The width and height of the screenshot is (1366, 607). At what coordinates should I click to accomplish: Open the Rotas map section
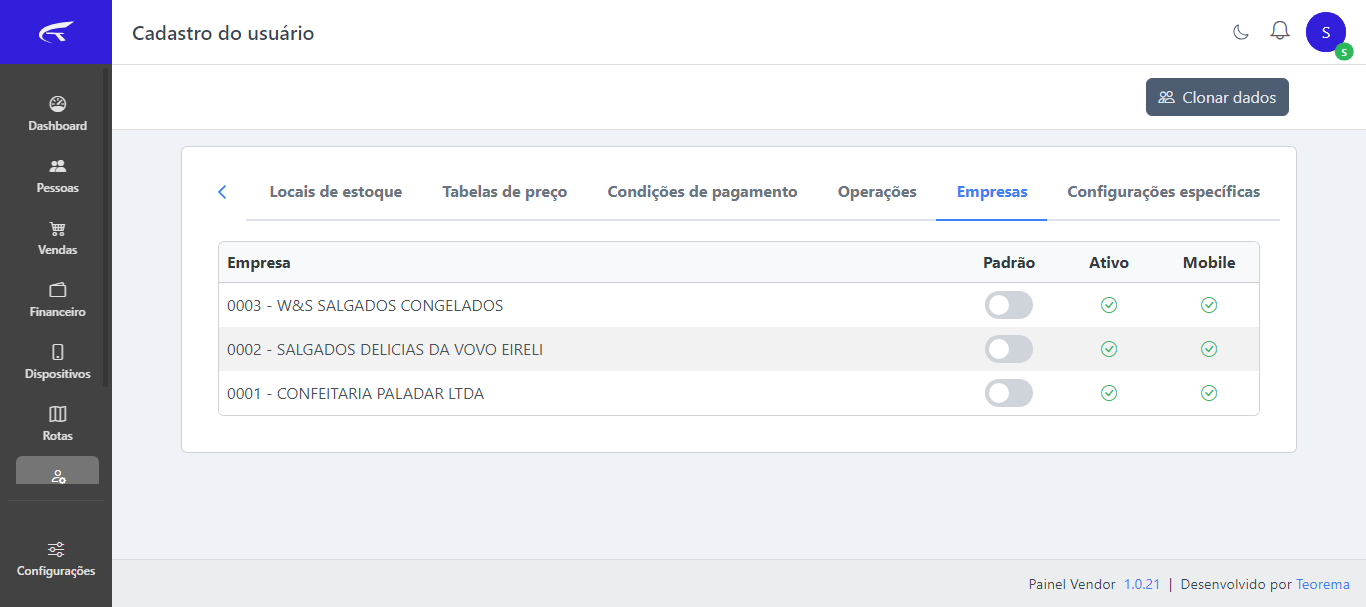(57, 424)
